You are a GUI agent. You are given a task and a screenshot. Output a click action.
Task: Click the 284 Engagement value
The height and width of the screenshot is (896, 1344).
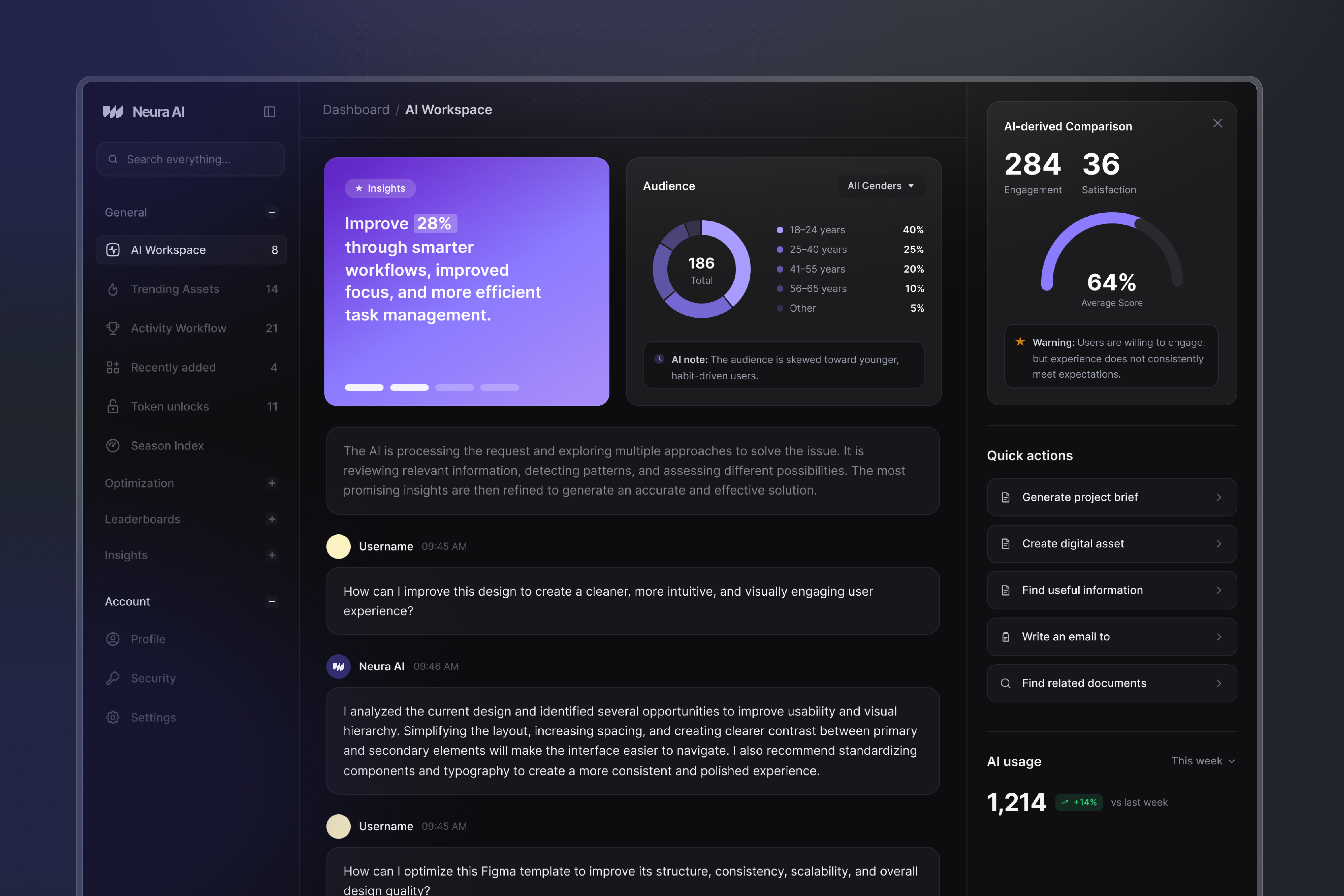pos(1032,164)
